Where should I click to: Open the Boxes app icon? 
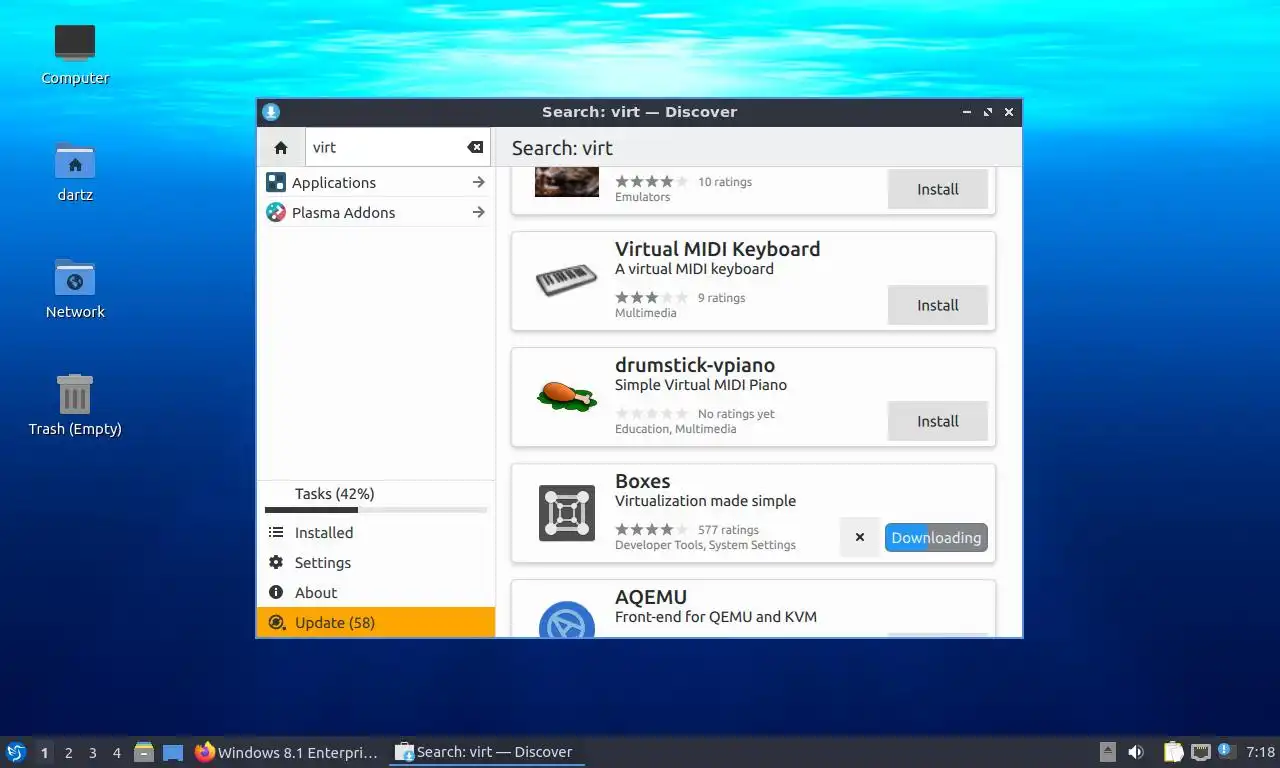click(x=567, y=513)
